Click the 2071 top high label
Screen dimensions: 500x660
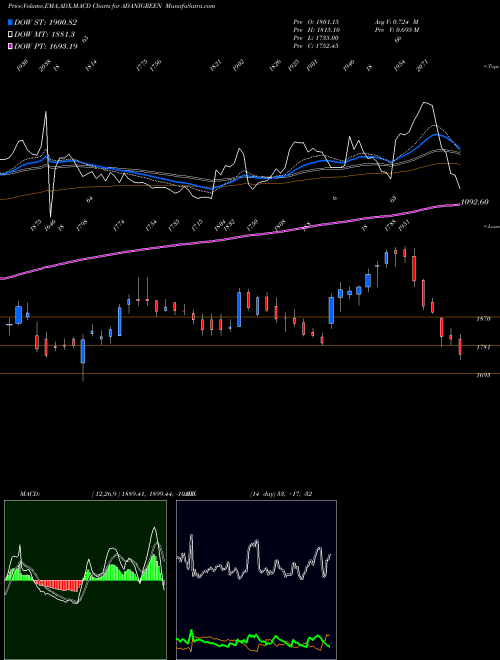[422, 66]
